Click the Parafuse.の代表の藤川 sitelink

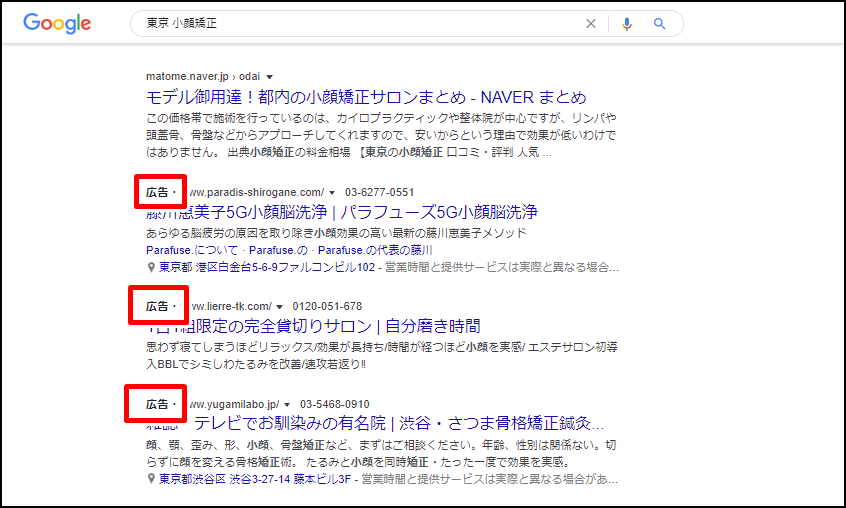point(375,250)
